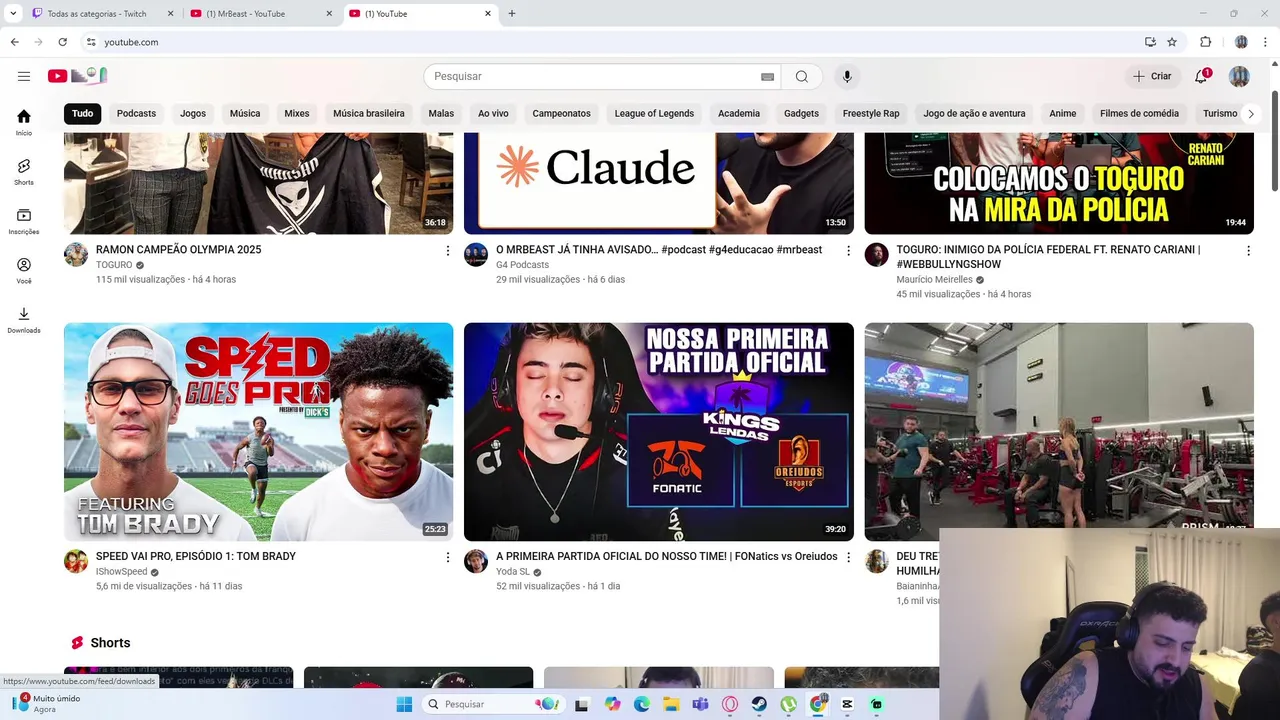Open A PRIMEIRA PARTIDA OFICIAL video title

tap(667, 556)
